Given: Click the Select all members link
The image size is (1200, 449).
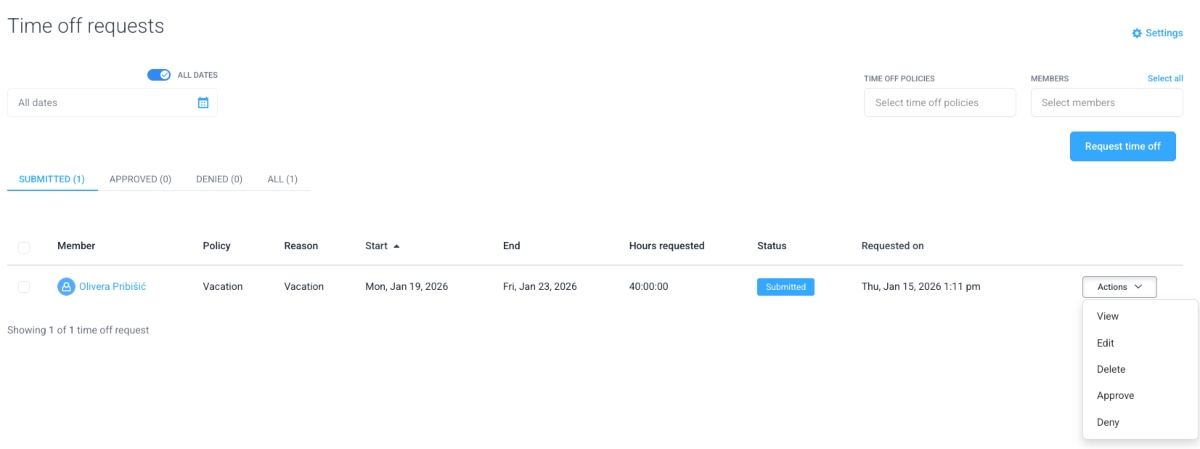Looking at the screenshot, I should 1165,78.
